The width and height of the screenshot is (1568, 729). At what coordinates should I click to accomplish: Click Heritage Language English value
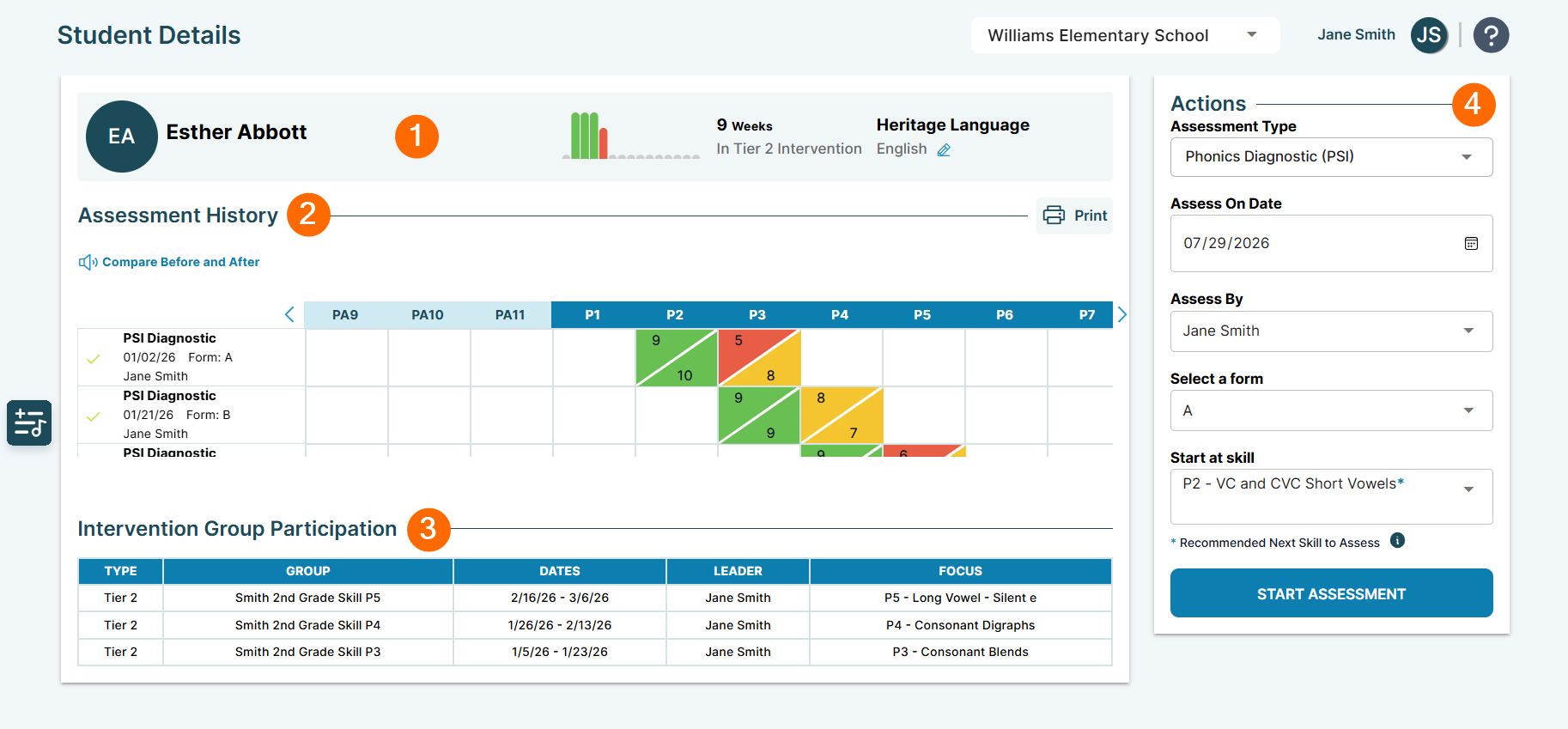pos(902,149)
